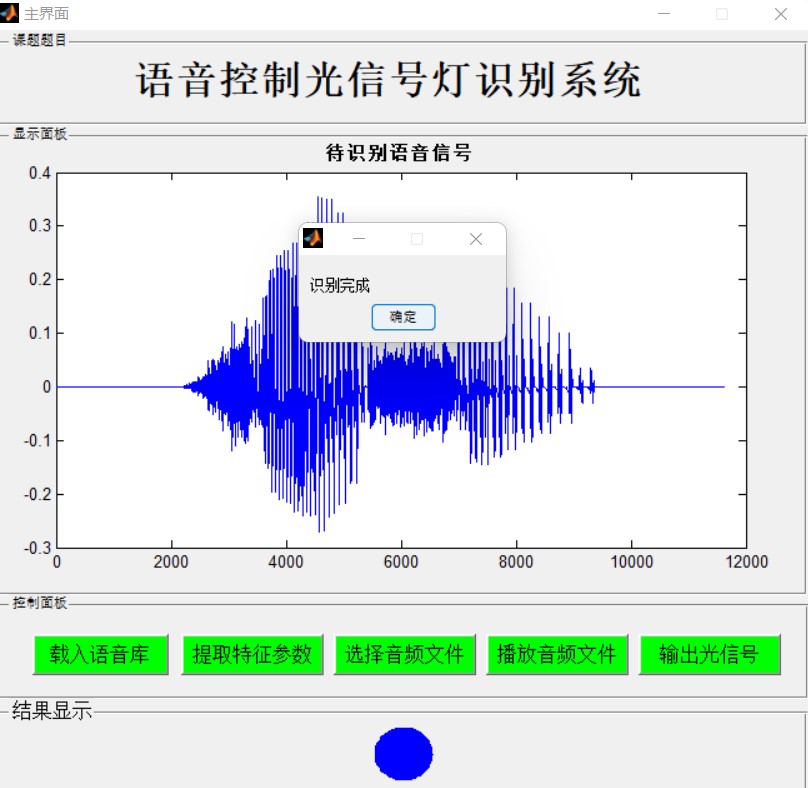Open the 选择音频文件 file chooser
This screenshot has height=788, width=808.
coord(405,655)
